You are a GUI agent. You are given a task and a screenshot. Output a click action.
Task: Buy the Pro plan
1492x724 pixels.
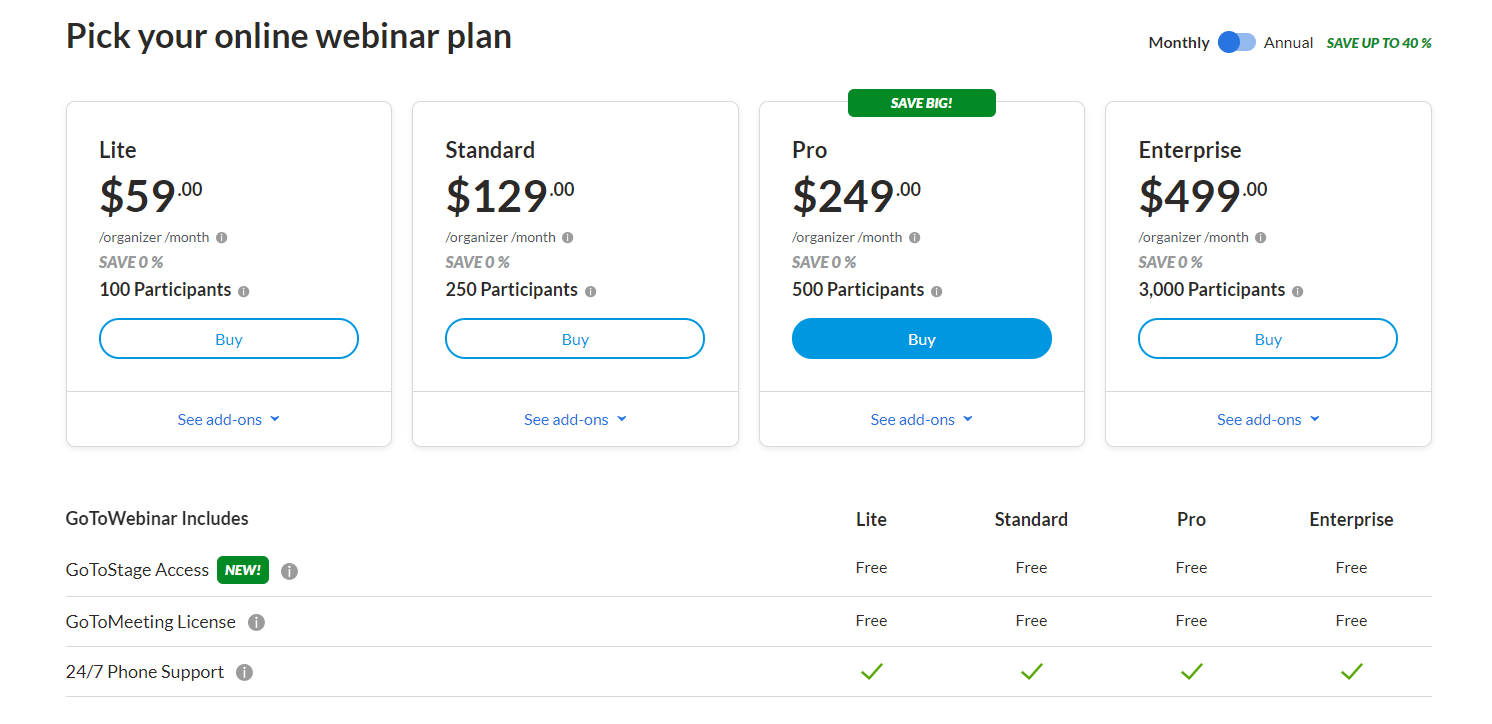pyautogui.click(x=921, y=339)
